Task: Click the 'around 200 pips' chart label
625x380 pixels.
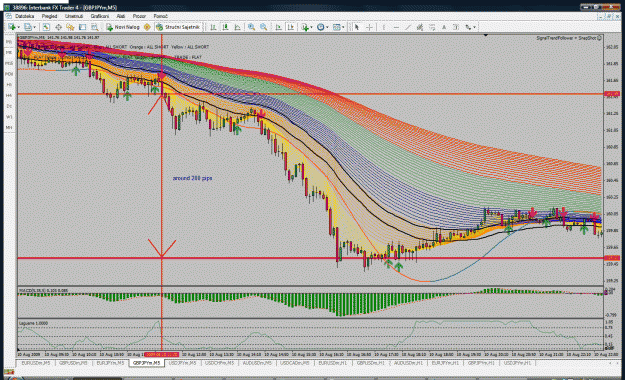Action: click(x=193, y=178)
